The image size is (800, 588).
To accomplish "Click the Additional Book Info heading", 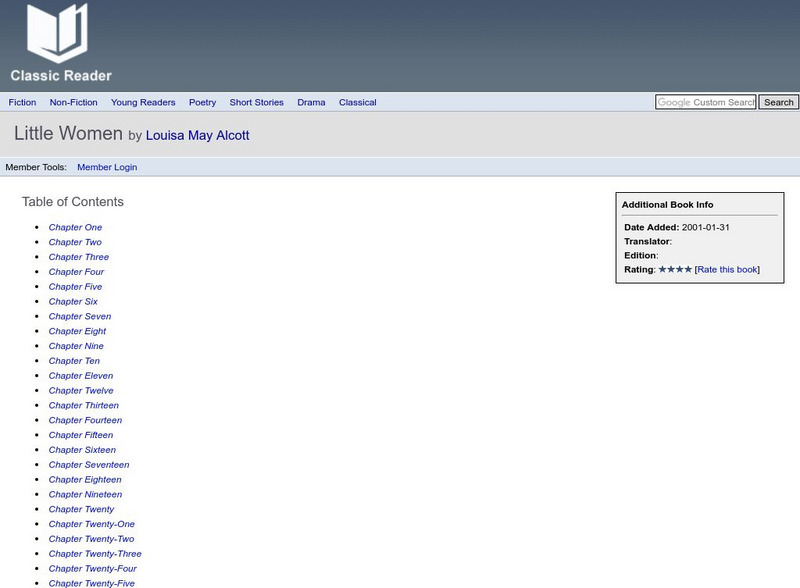I will (667, 205).
